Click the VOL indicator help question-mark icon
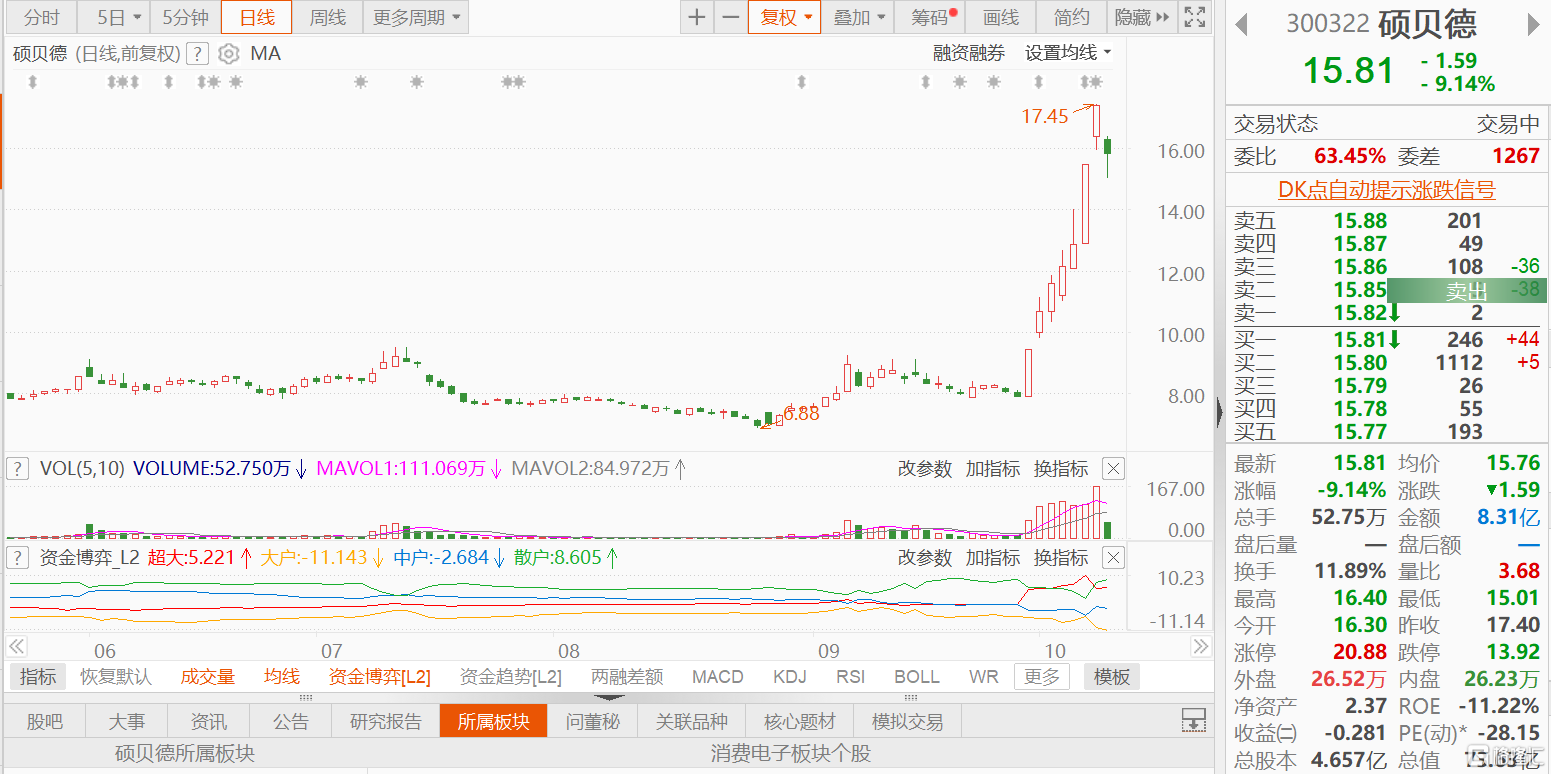 click(17, 467)
